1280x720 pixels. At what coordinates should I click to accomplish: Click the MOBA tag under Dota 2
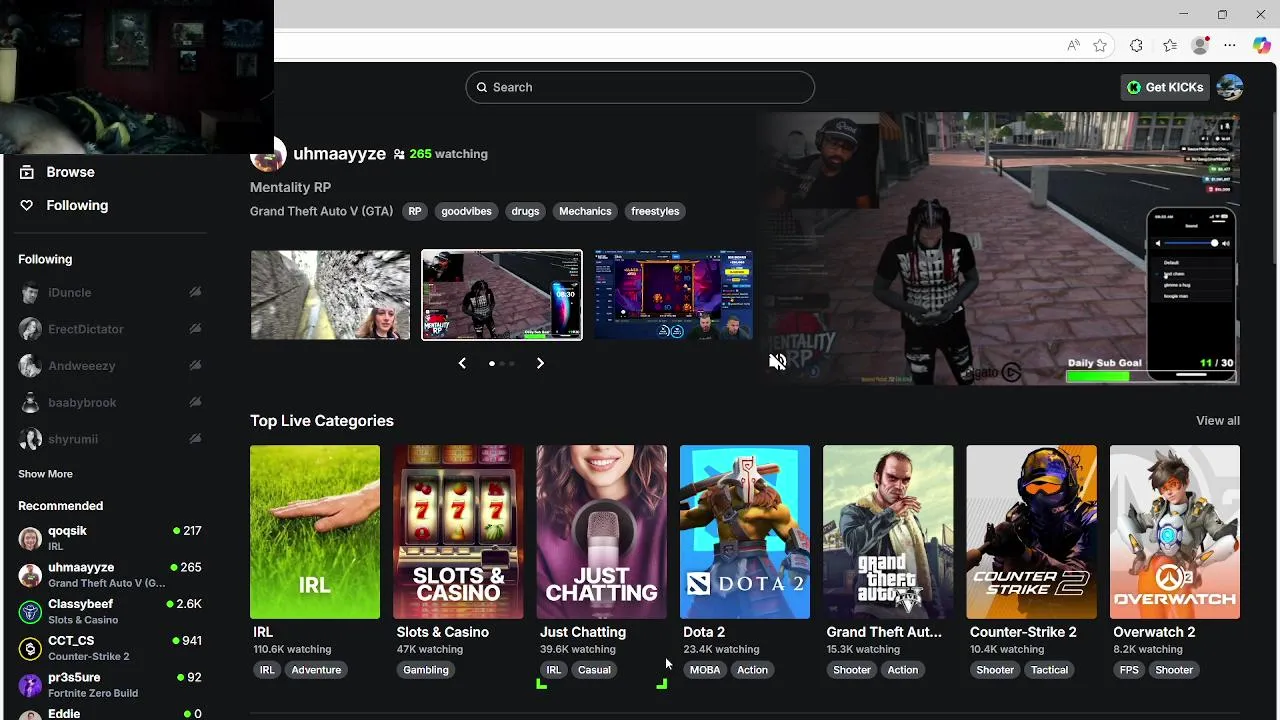[705, 670]
